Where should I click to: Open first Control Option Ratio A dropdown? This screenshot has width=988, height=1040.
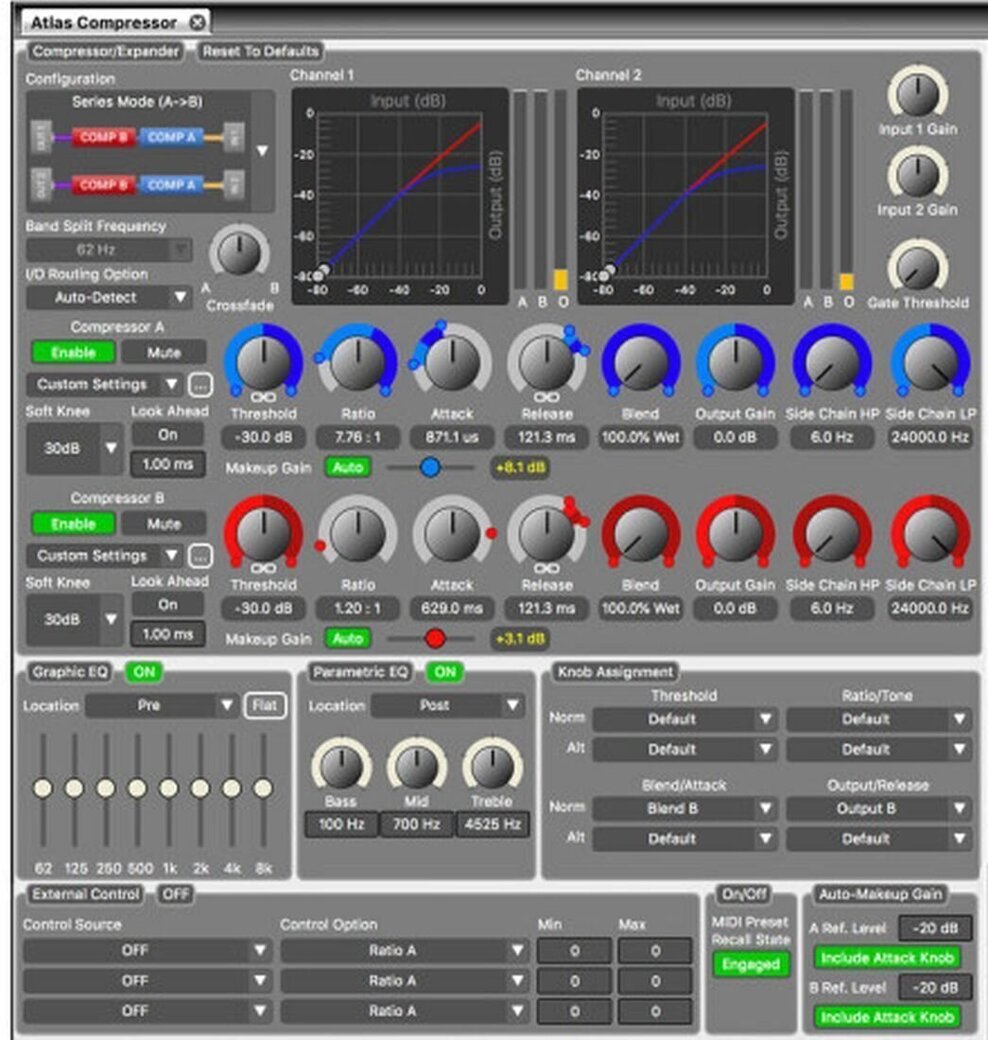point(404,950)
